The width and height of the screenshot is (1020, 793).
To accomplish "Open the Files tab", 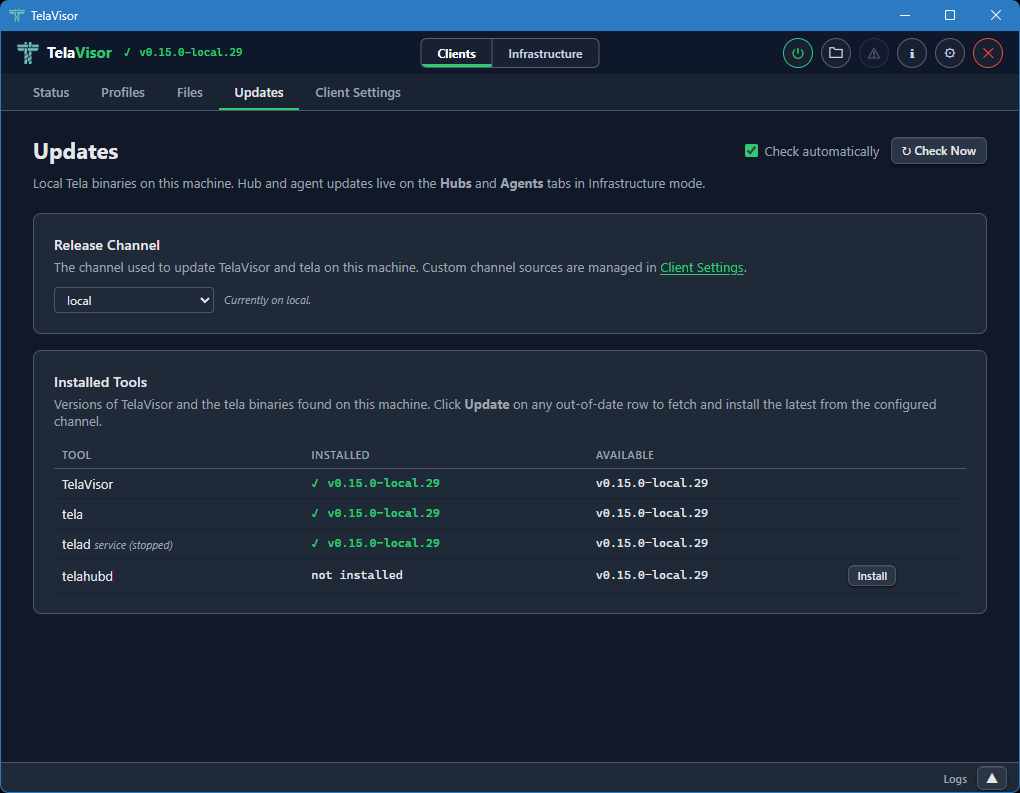I will 189,92.
